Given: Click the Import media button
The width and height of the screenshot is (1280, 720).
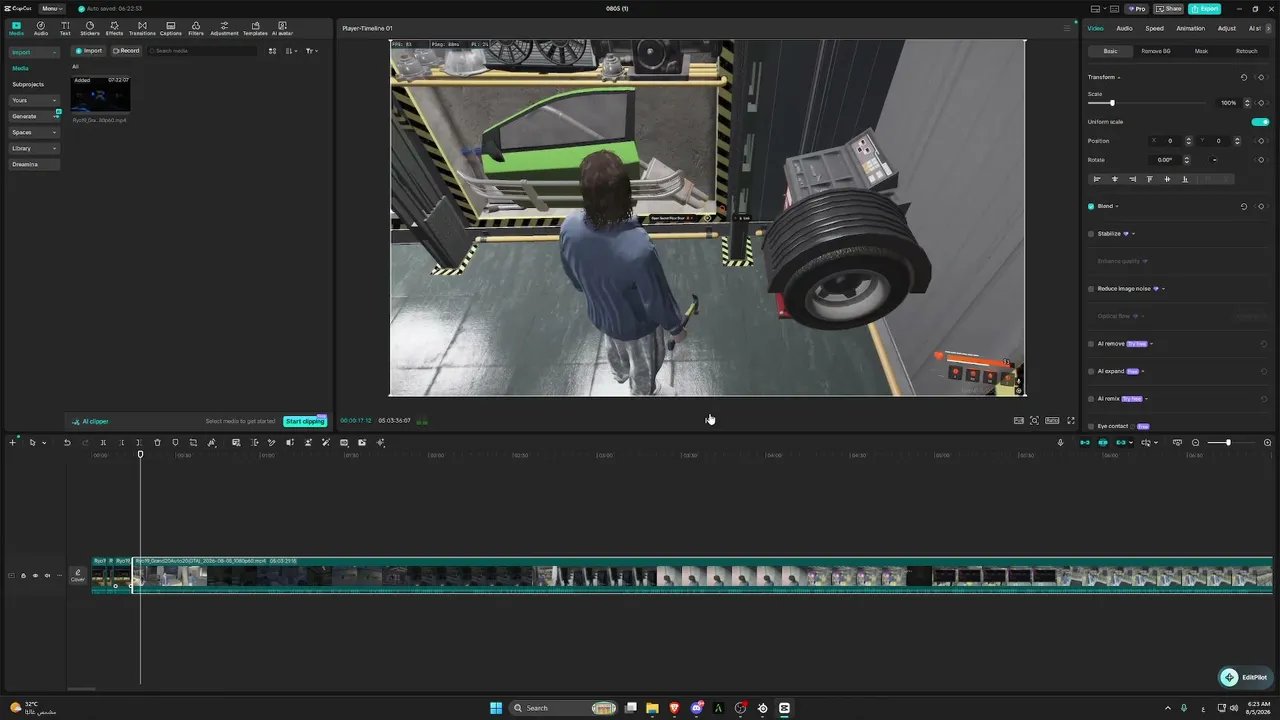Looking at the screenshot, I should click(x=89, y=51).
